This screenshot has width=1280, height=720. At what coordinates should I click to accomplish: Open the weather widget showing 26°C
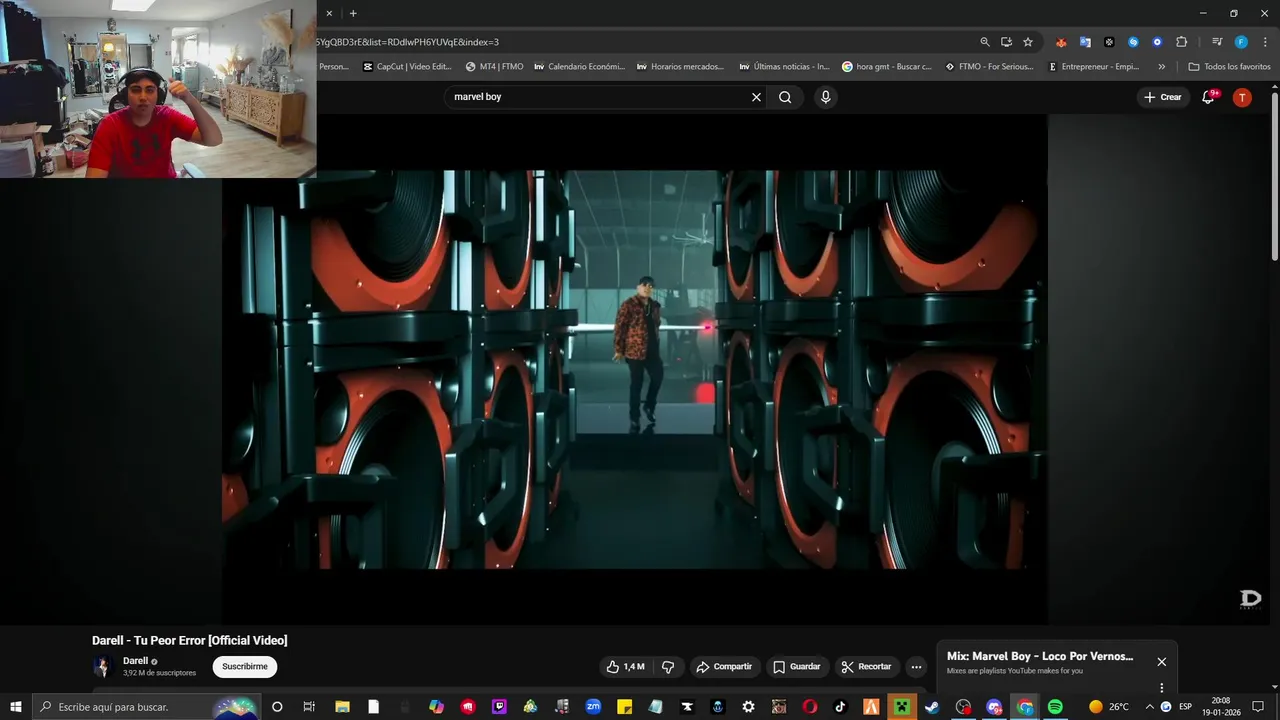click(1108, 707)
